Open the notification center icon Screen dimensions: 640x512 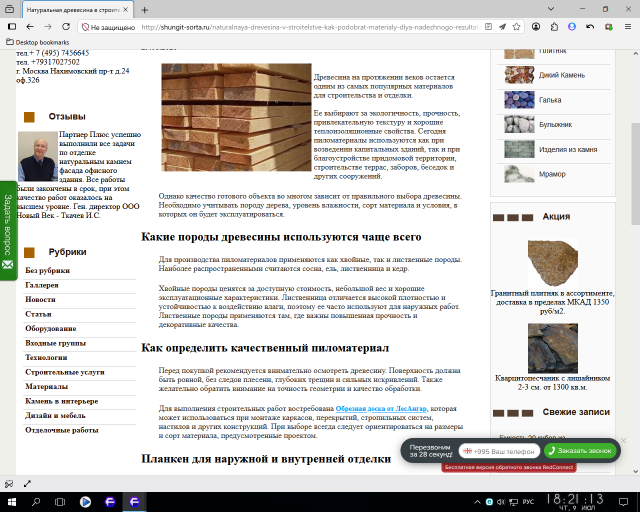[623, 502]
